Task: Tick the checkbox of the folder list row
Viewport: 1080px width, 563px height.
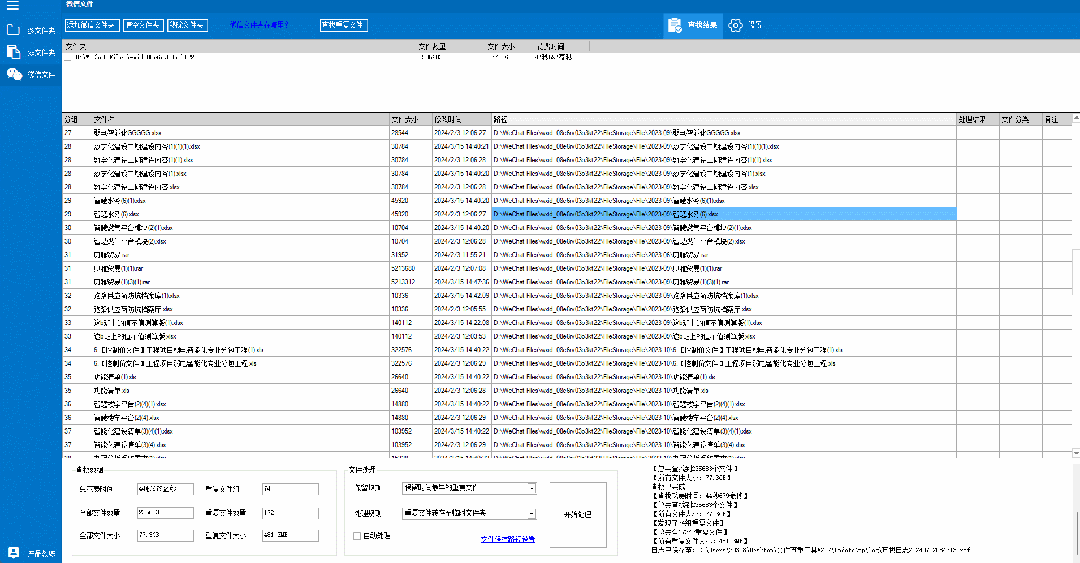Action: tap(68, 58)
